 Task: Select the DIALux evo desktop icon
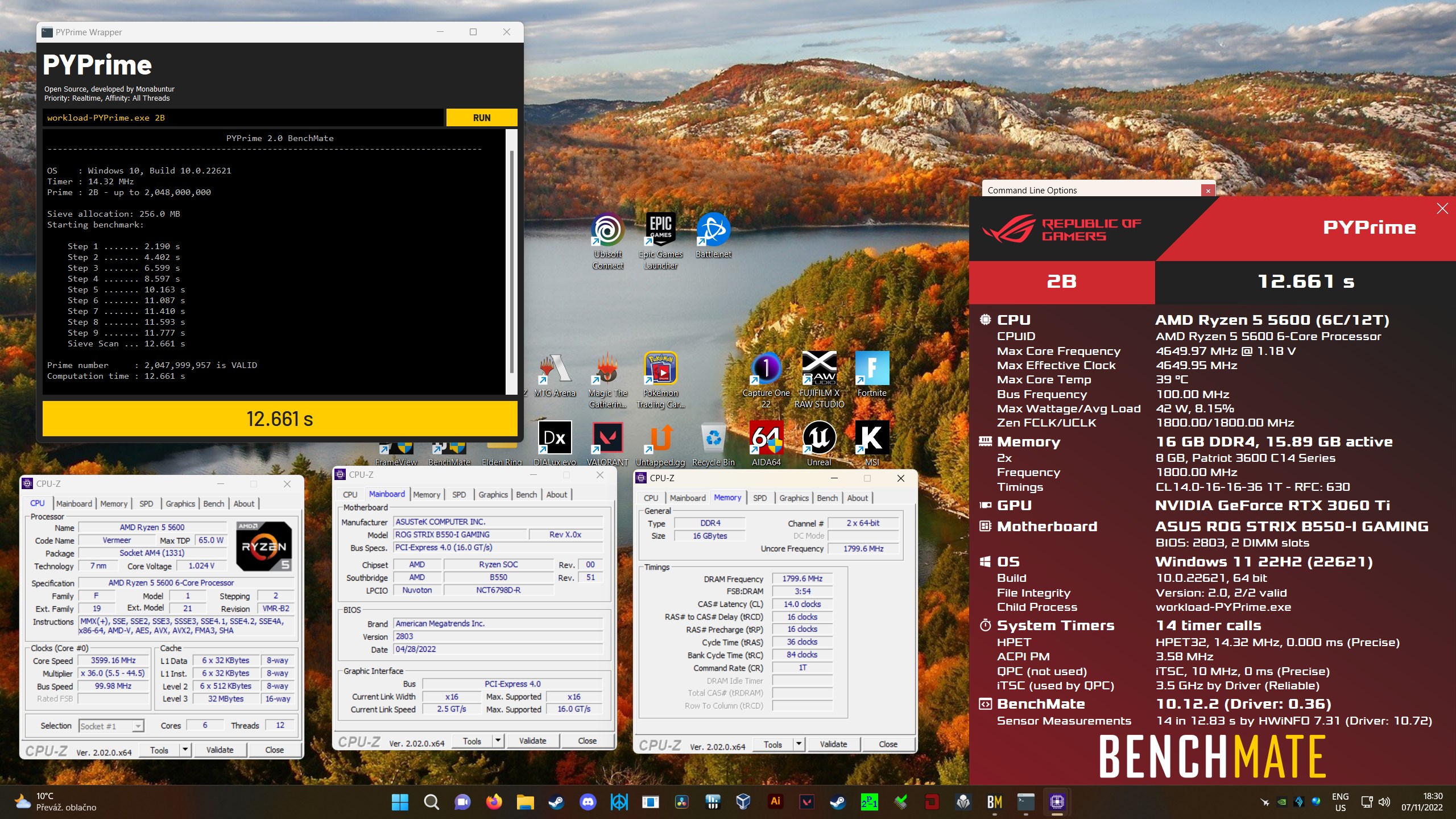click(x=555, y=444)
